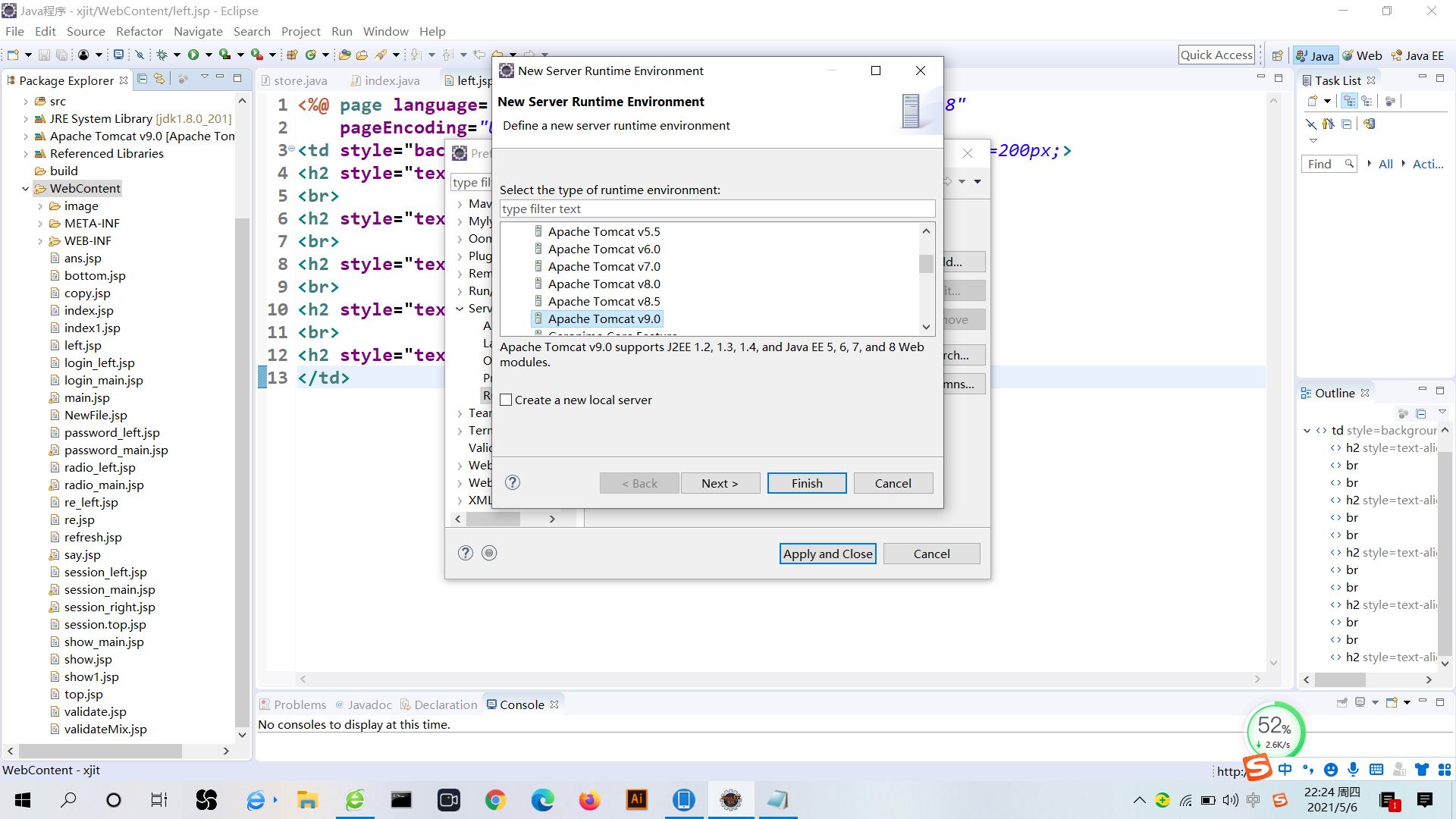Open the Refactor menu
Viewport: 1456px width, 819px height.
pos(139,31)
